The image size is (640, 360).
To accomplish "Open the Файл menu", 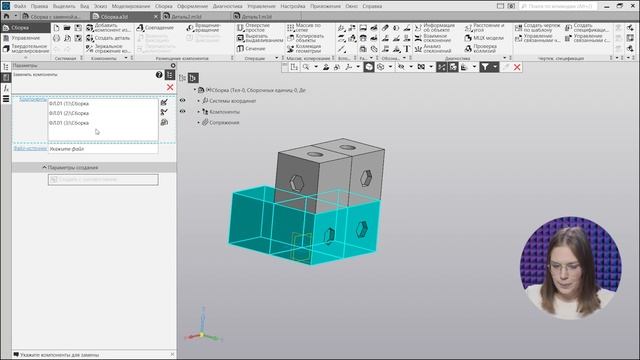I will 20,6.
